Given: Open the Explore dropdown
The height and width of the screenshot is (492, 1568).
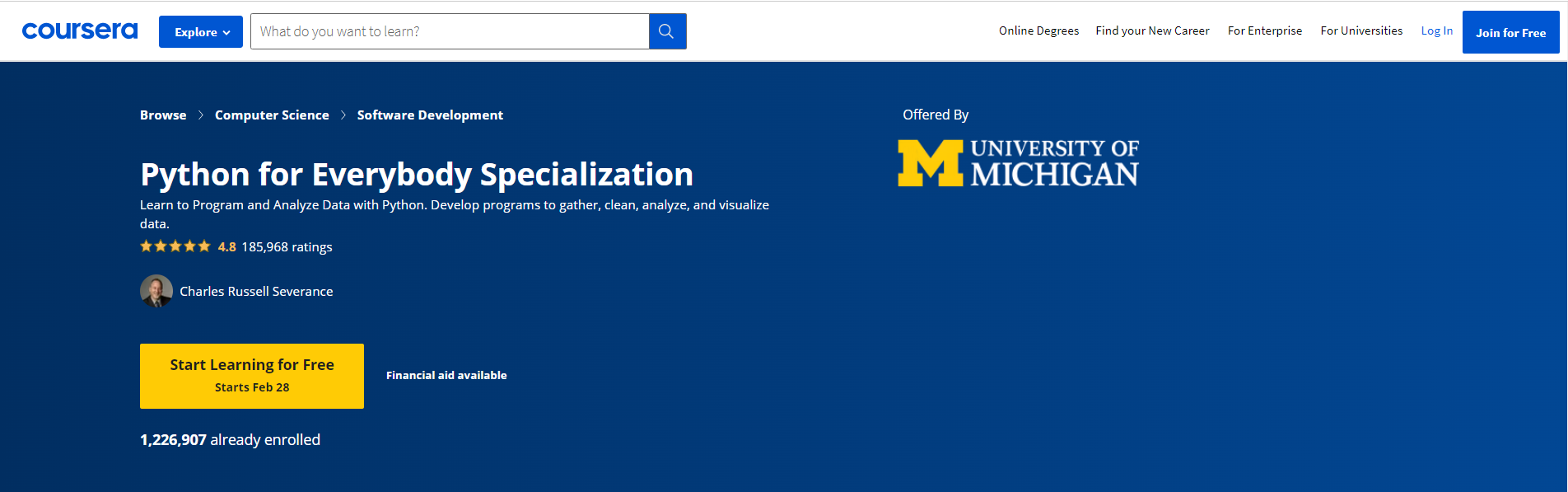Looking at the screenshot, I should click(201, 32).
